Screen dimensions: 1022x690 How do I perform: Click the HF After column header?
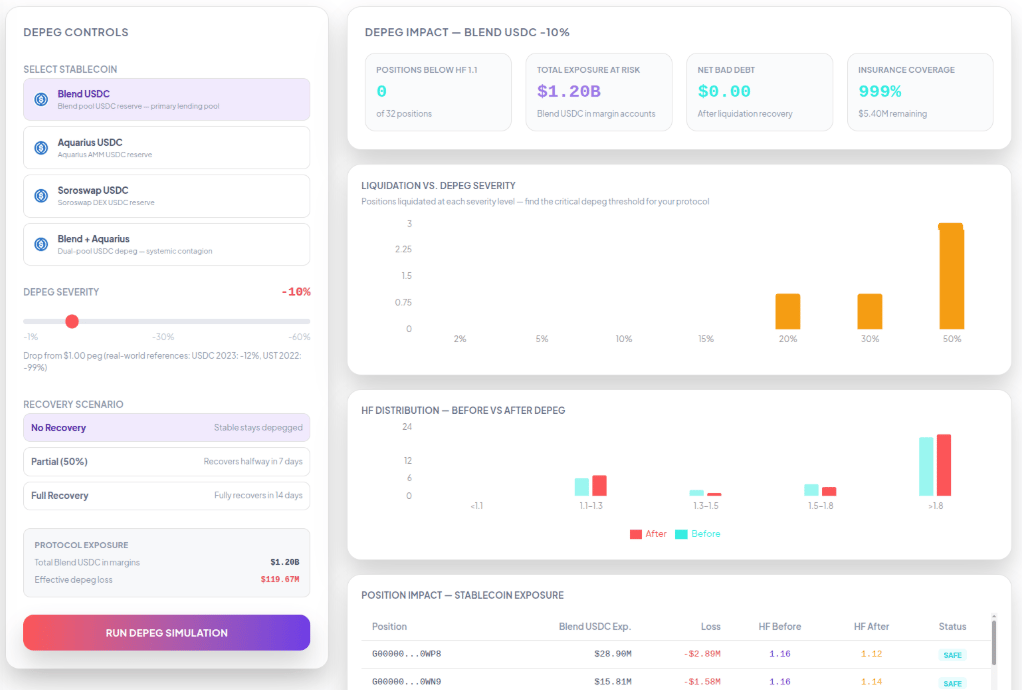(871, 626)
